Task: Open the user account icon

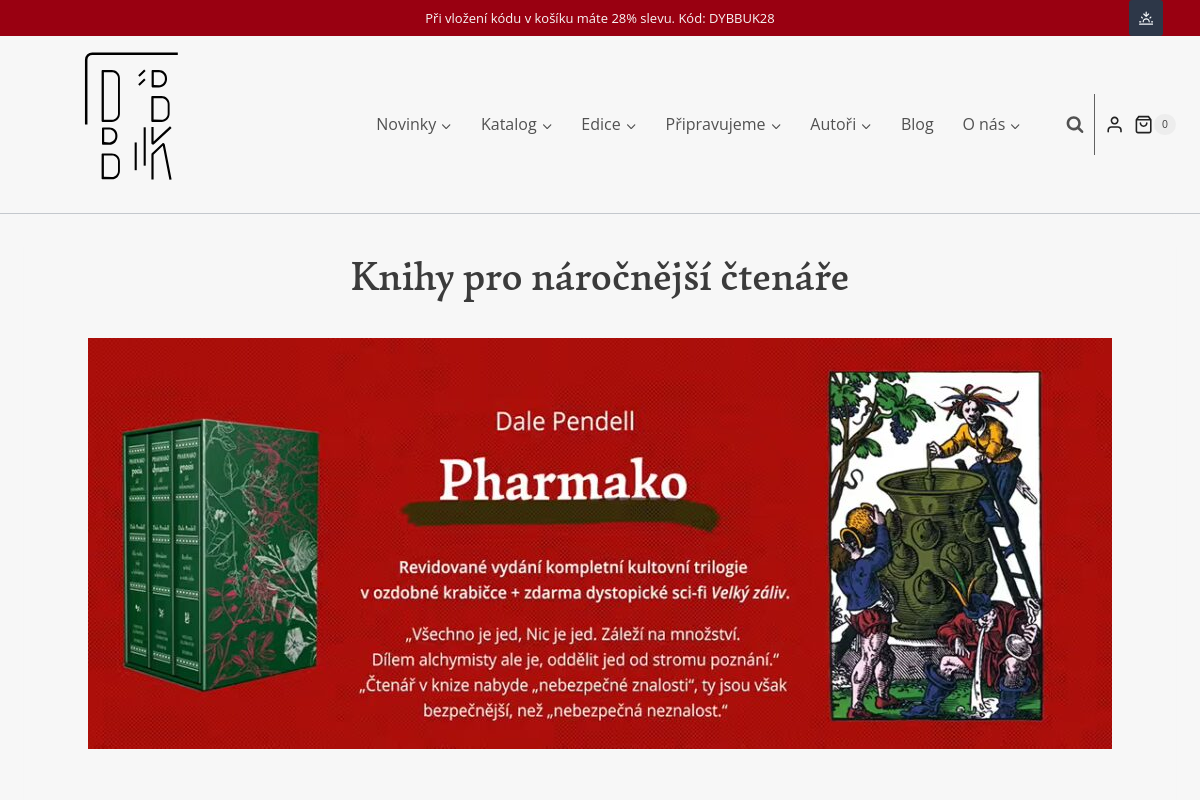Action: click(x=1114, y=124)
